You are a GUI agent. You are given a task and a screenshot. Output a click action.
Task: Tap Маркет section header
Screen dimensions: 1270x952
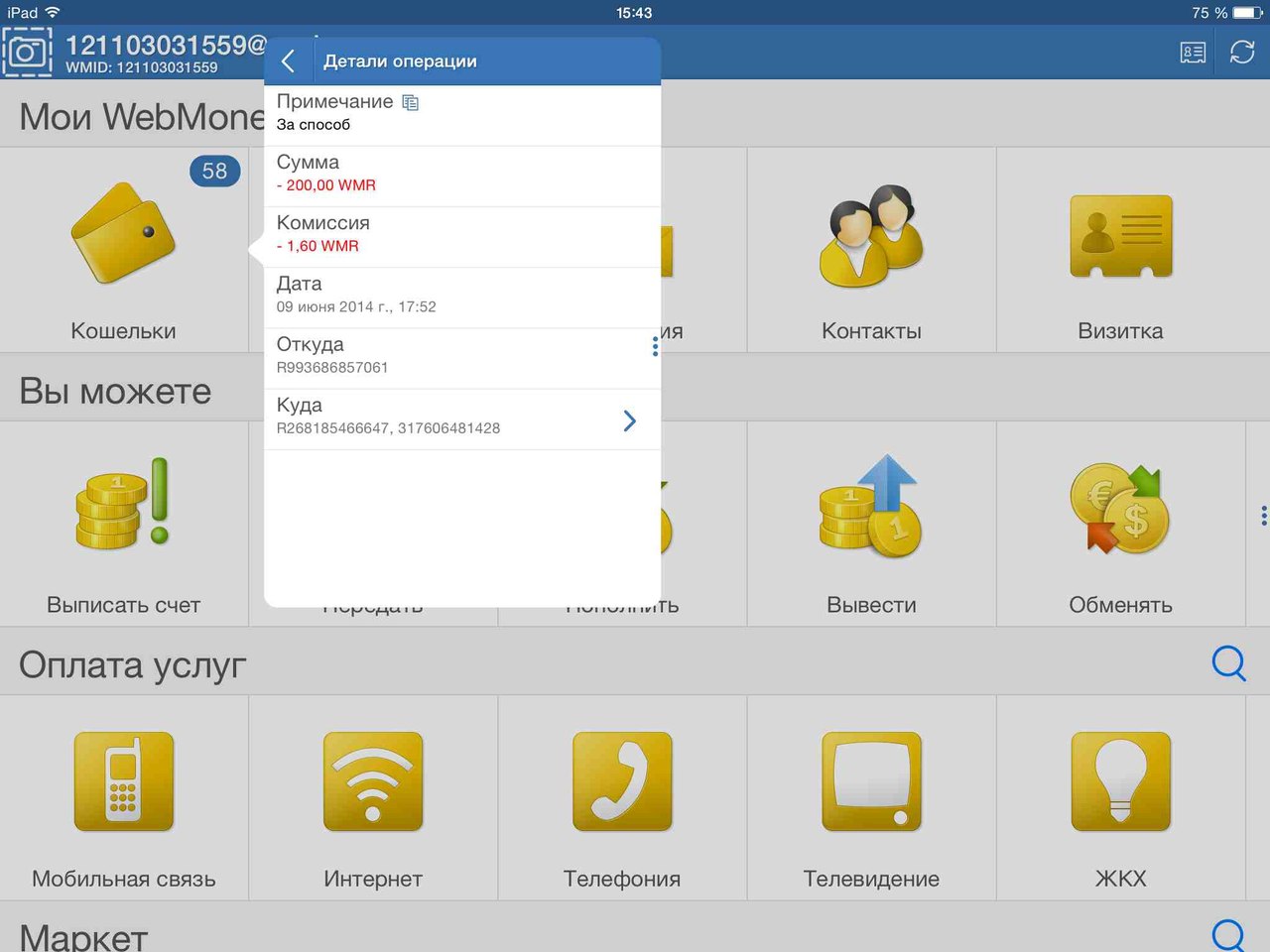(83, 937)
